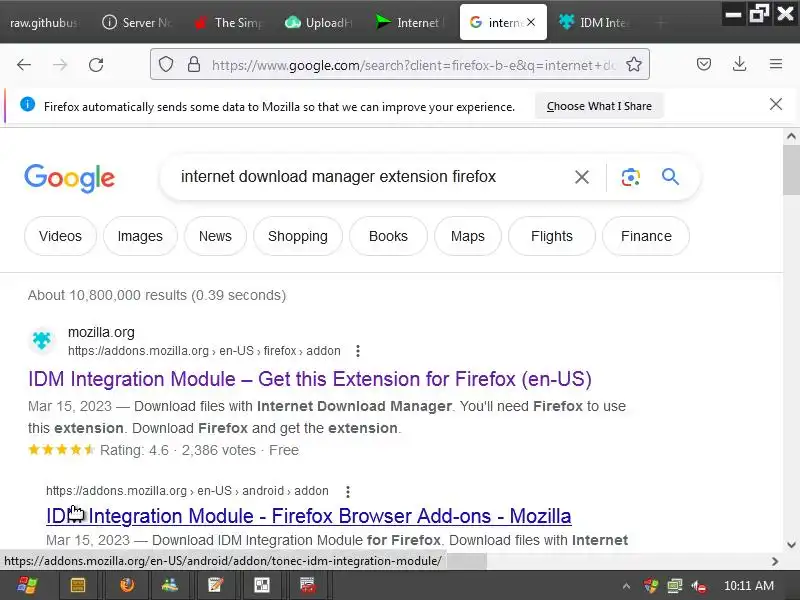Show hidden system tray icons
This screenshot has width=800, height=600.
point(627,586)
